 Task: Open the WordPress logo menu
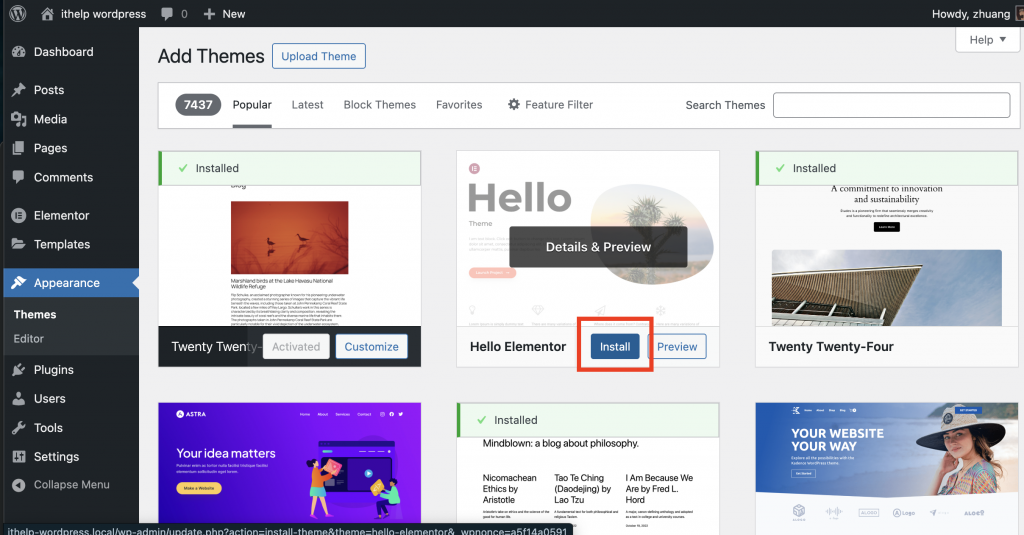click(18, 13)
